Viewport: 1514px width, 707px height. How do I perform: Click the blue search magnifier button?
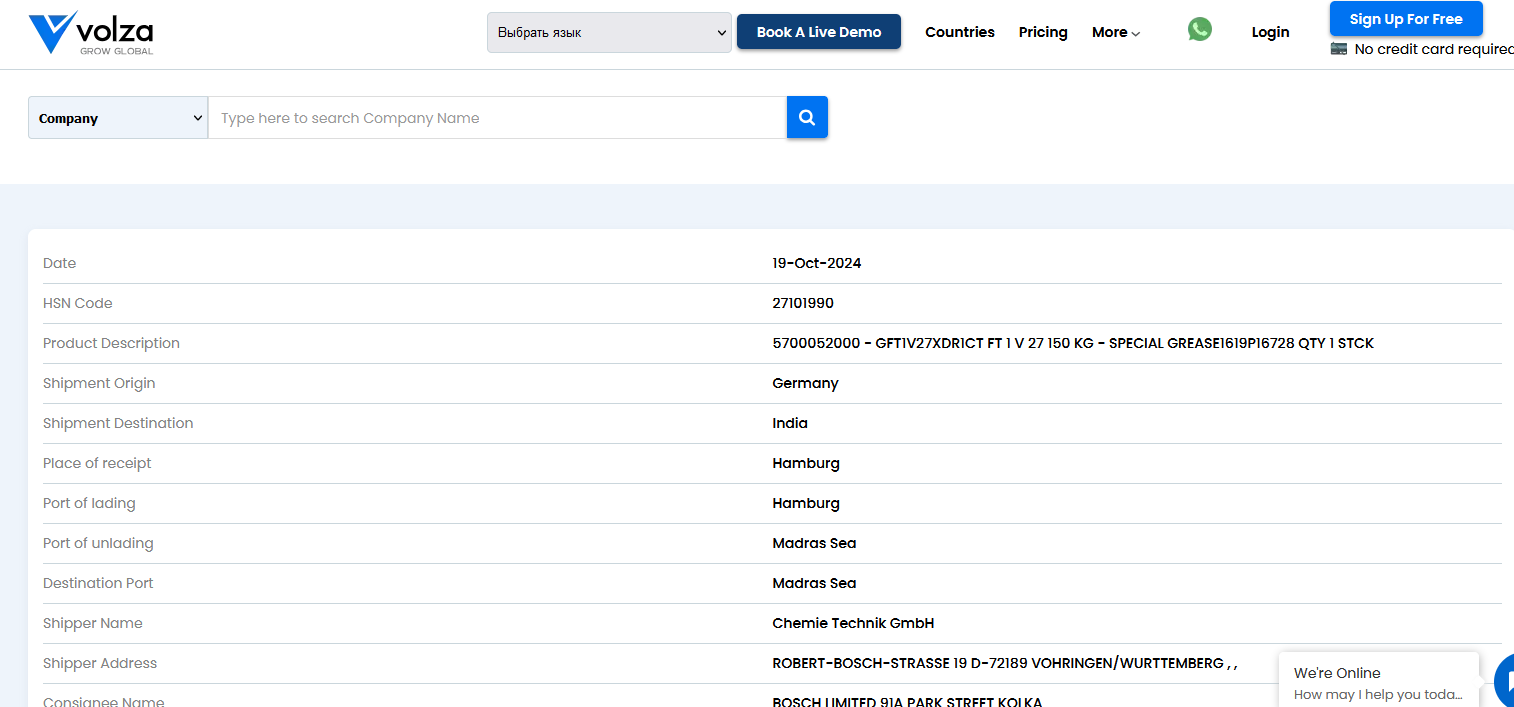(x=807, y=117)
